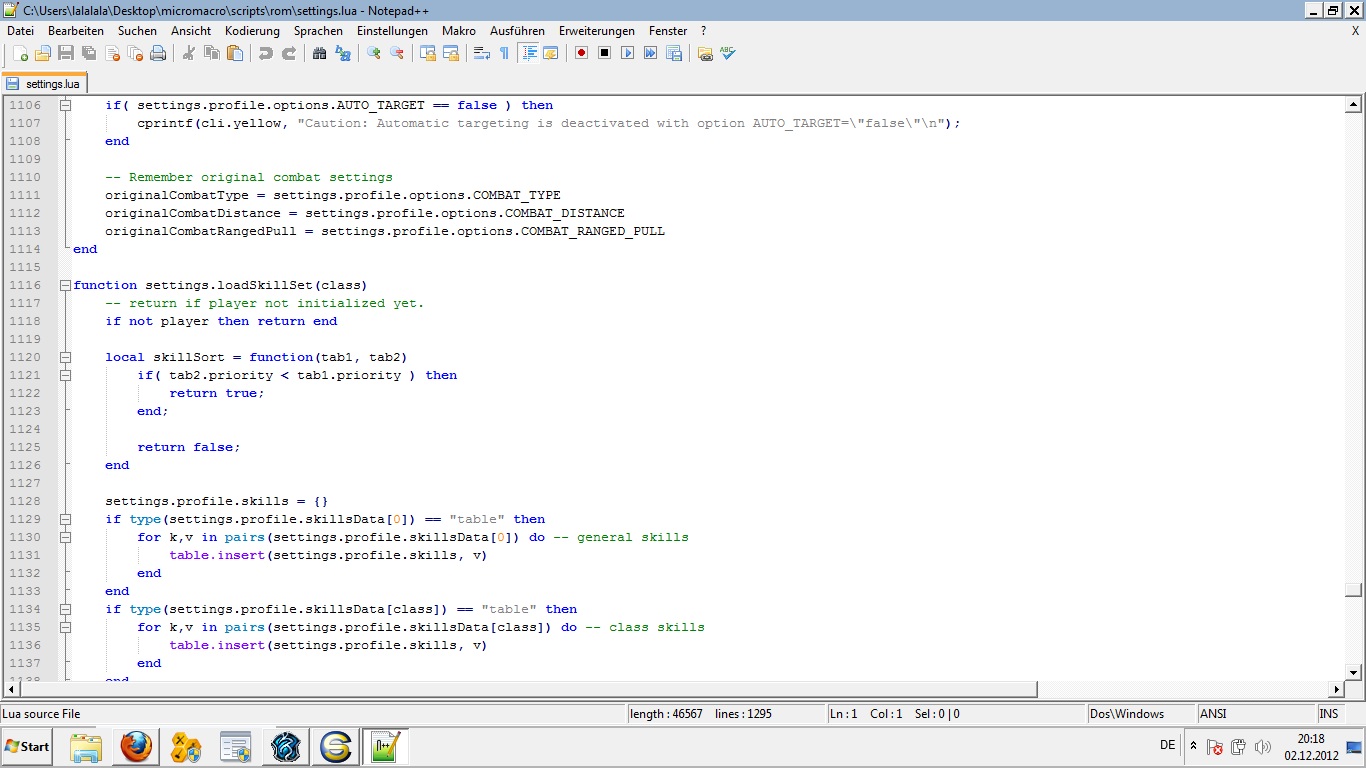Image resolution: width=1366 pixels, height=768 pixels.
Task: Click the Play macro icon
Action: pos(627,53)
